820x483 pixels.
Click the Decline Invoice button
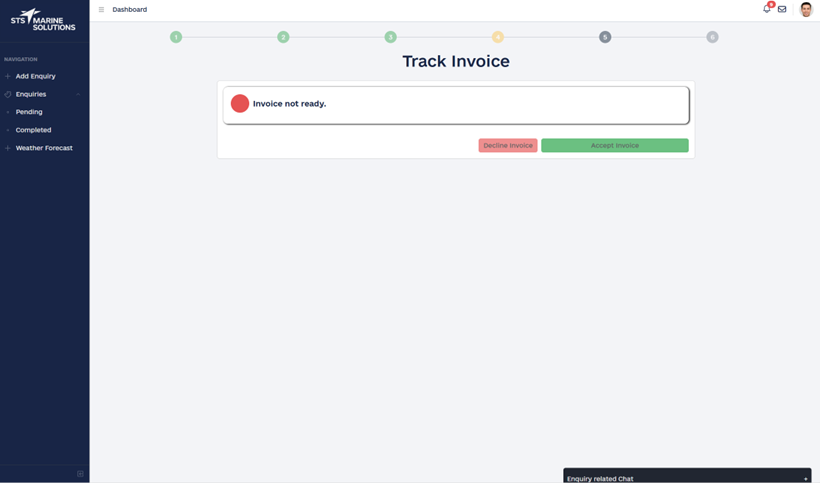point(508,145)
